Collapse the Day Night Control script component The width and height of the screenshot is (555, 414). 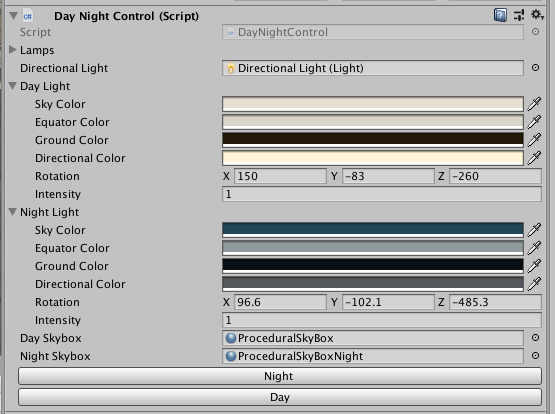(13, 16)
